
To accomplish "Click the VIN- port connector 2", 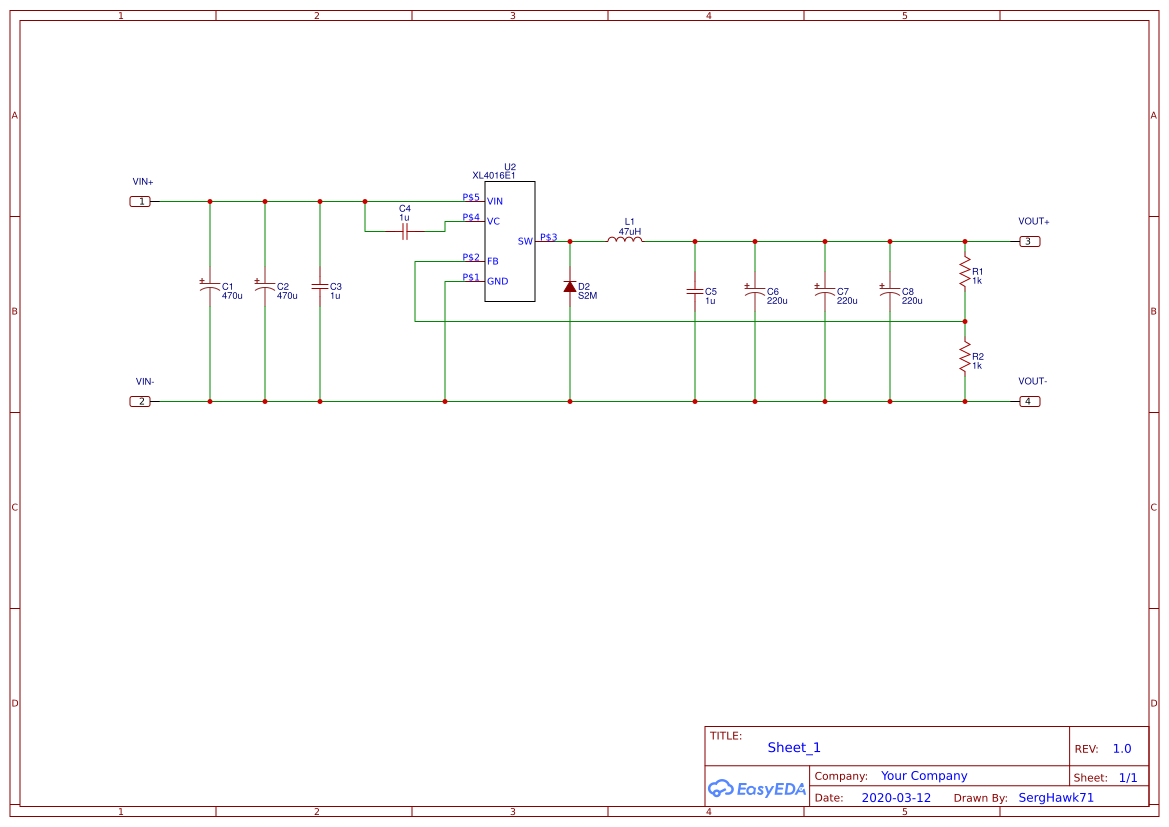I will click(140, 401).
